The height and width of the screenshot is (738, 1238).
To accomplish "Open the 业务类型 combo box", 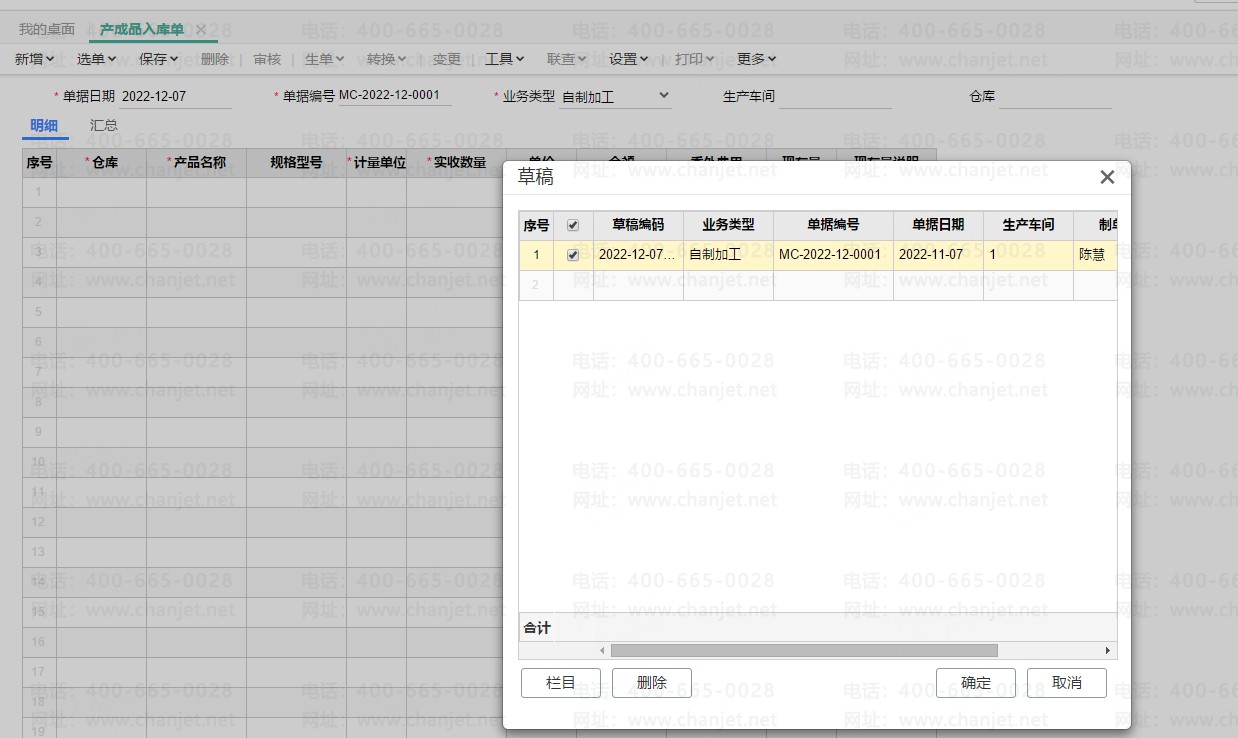I will point(615,97).
